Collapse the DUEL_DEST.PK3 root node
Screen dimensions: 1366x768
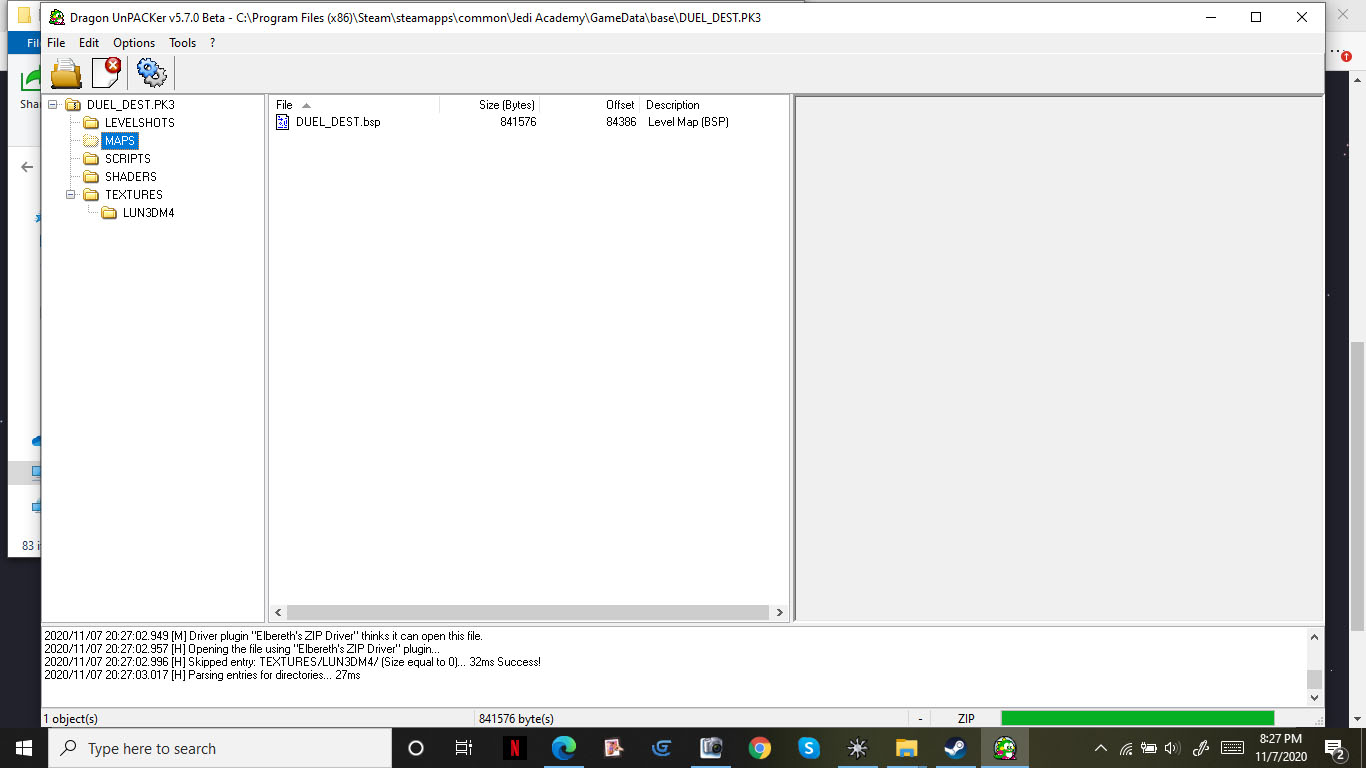pos(53,105)
